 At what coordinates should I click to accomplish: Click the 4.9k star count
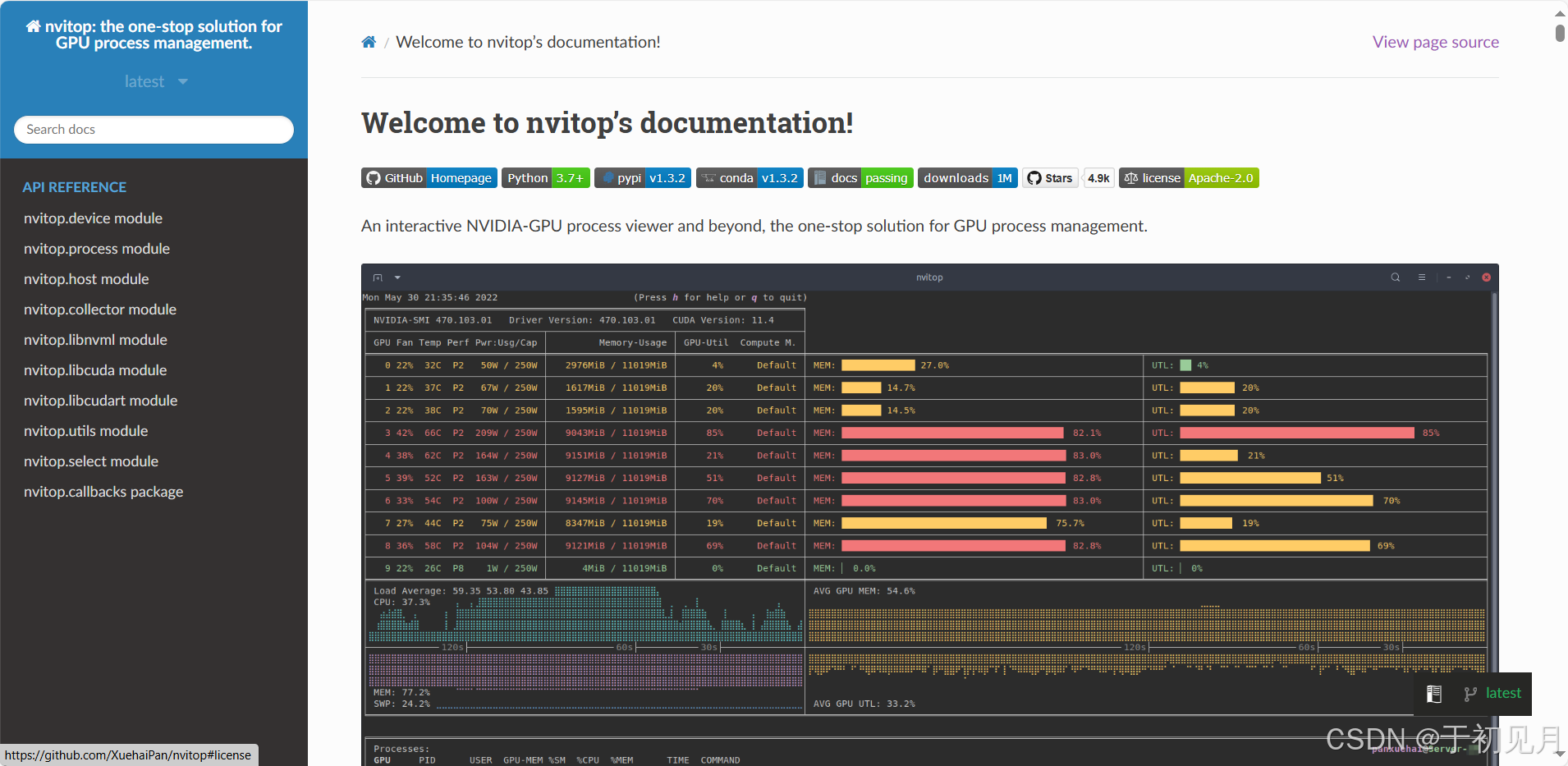(x=1098, y=178)
